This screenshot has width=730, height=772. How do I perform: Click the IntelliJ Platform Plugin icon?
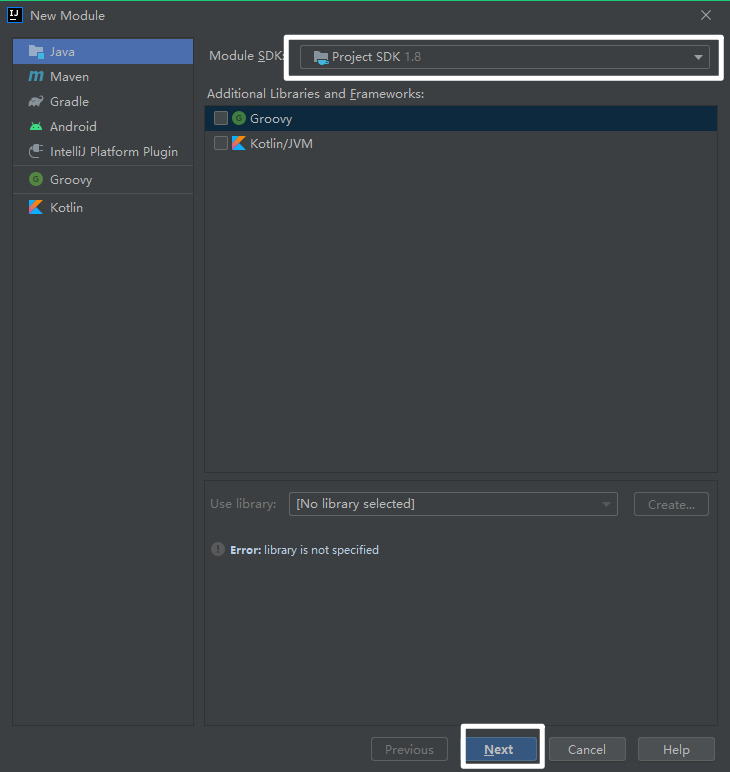36,151
